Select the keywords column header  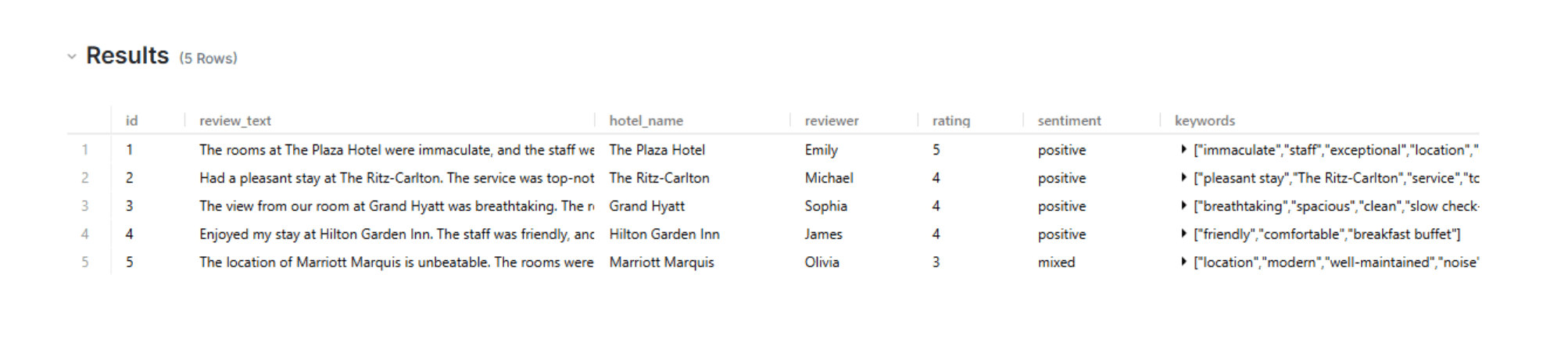[1205, 120]
